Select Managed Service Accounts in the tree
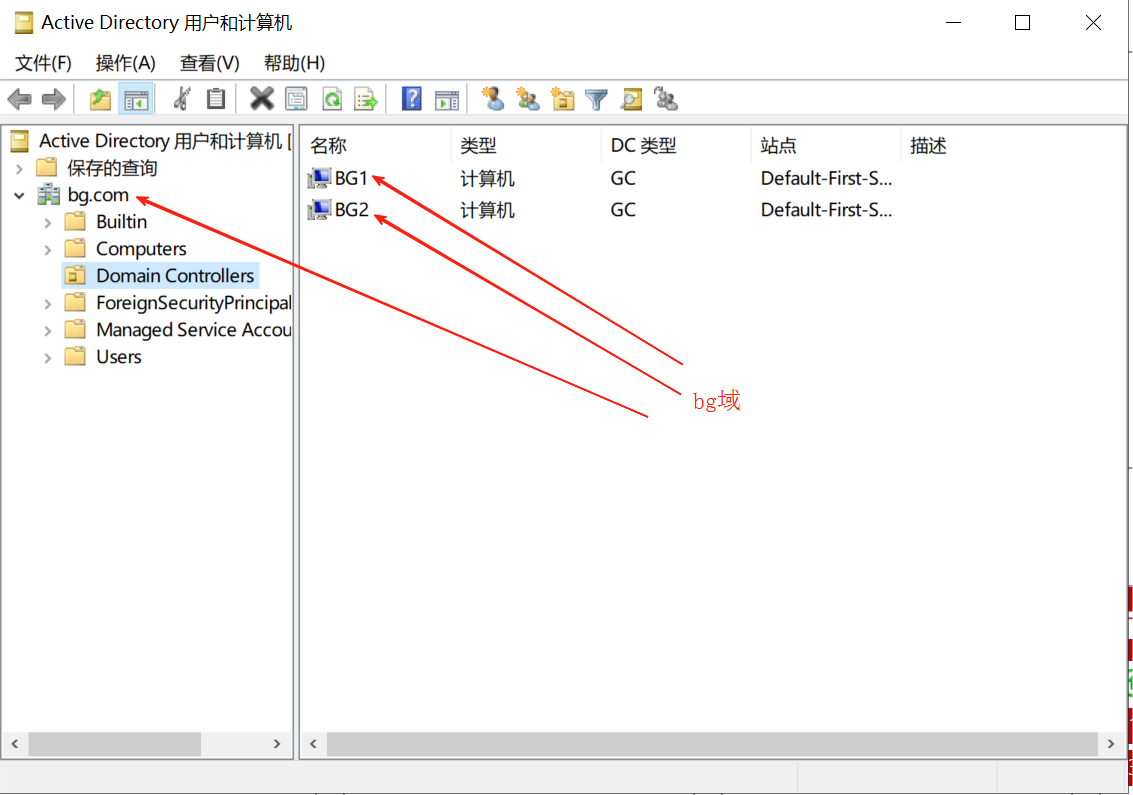 [x=194, y=330]
